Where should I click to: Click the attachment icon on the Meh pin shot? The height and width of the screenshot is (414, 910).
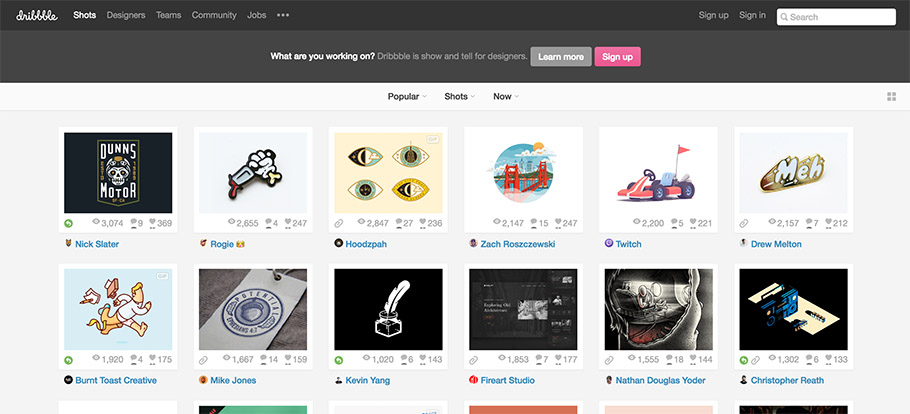tap(744, 223)
